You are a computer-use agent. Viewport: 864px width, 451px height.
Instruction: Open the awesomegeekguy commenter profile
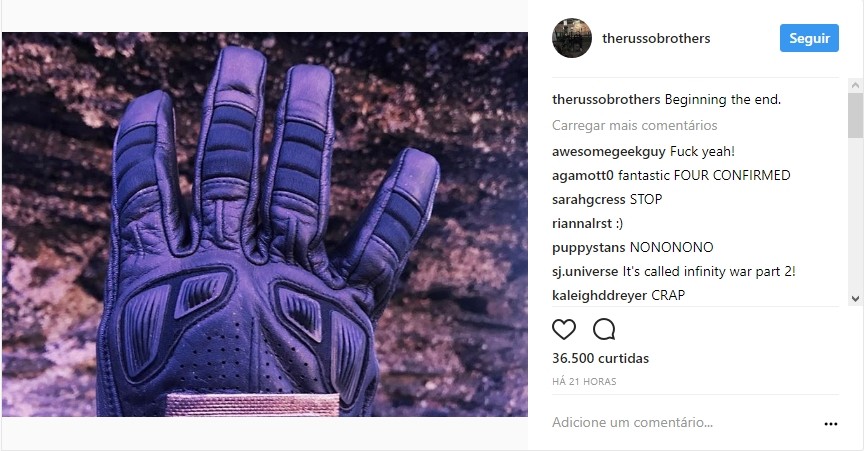coord(609,152)
